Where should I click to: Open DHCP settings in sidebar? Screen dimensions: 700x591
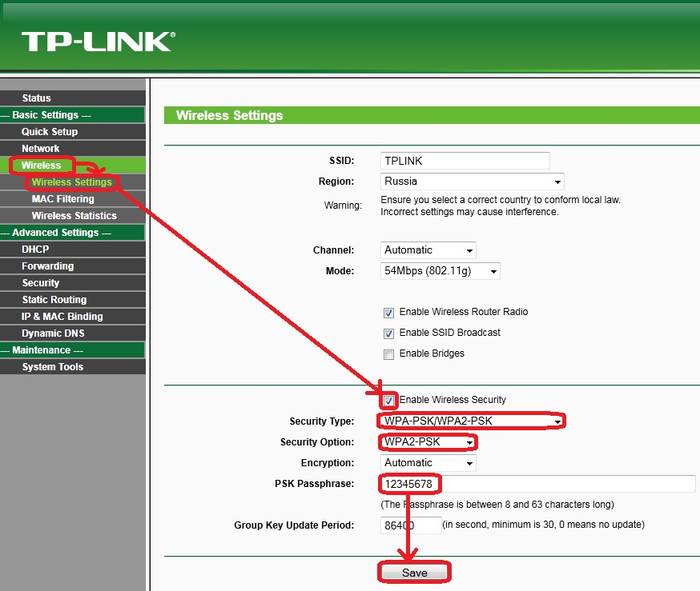point(35,249)
